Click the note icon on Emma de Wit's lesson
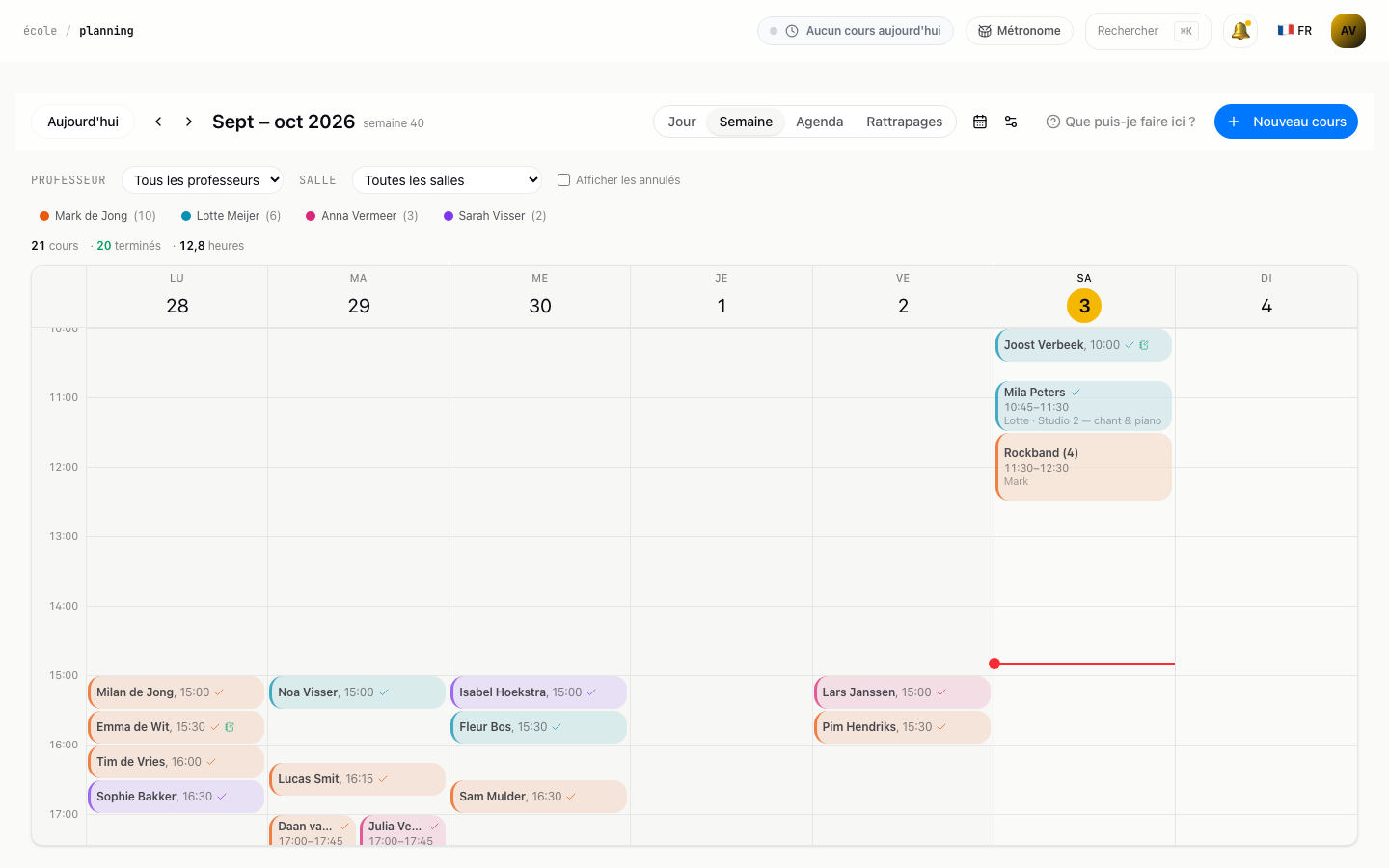The width and height of the screenshot is (1389, 868). coord(230,727)
